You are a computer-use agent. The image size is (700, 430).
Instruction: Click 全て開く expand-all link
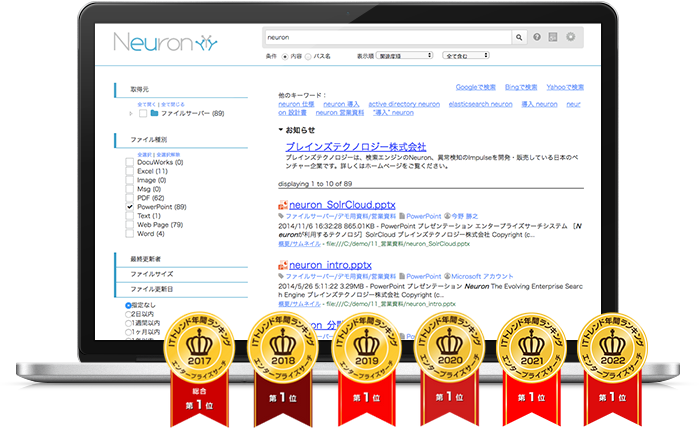point(147,104)
